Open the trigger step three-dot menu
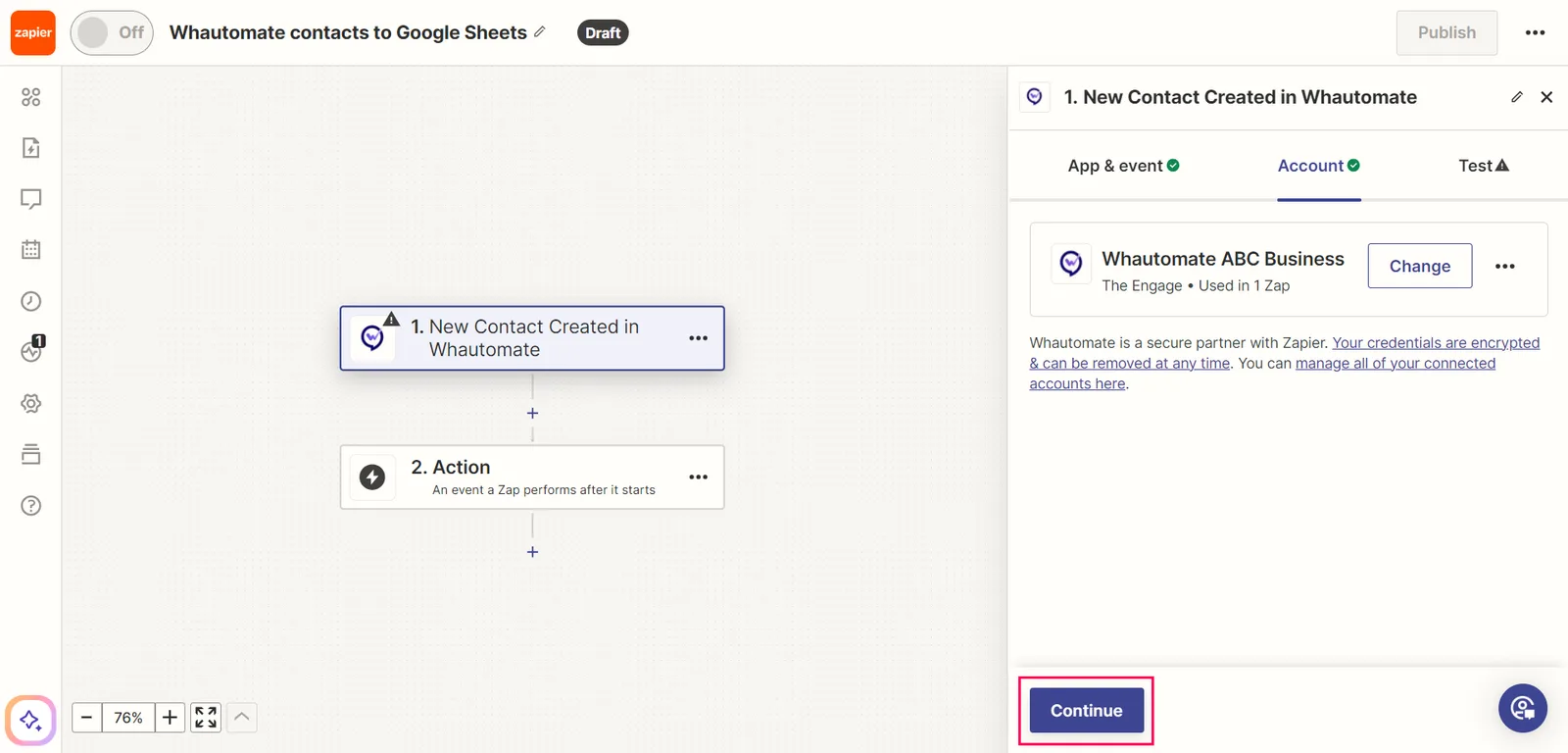The image size is (1568, 753). (698, 338)
